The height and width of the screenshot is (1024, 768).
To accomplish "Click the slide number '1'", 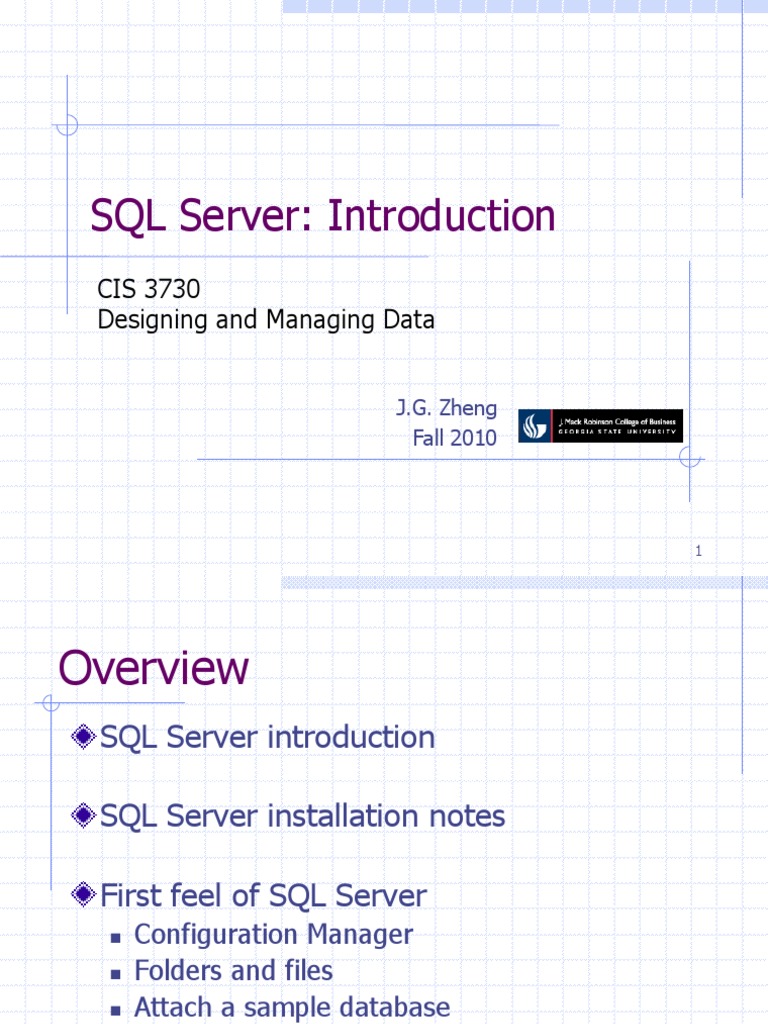I will tap(698, 551).
